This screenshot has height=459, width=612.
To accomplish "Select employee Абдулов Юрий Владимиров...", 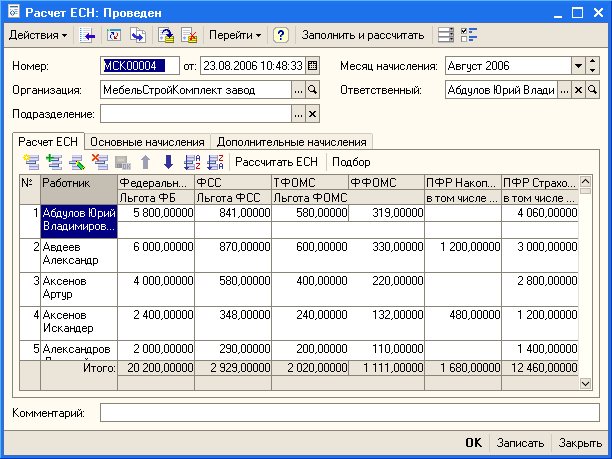I will (x=79, y=220).
